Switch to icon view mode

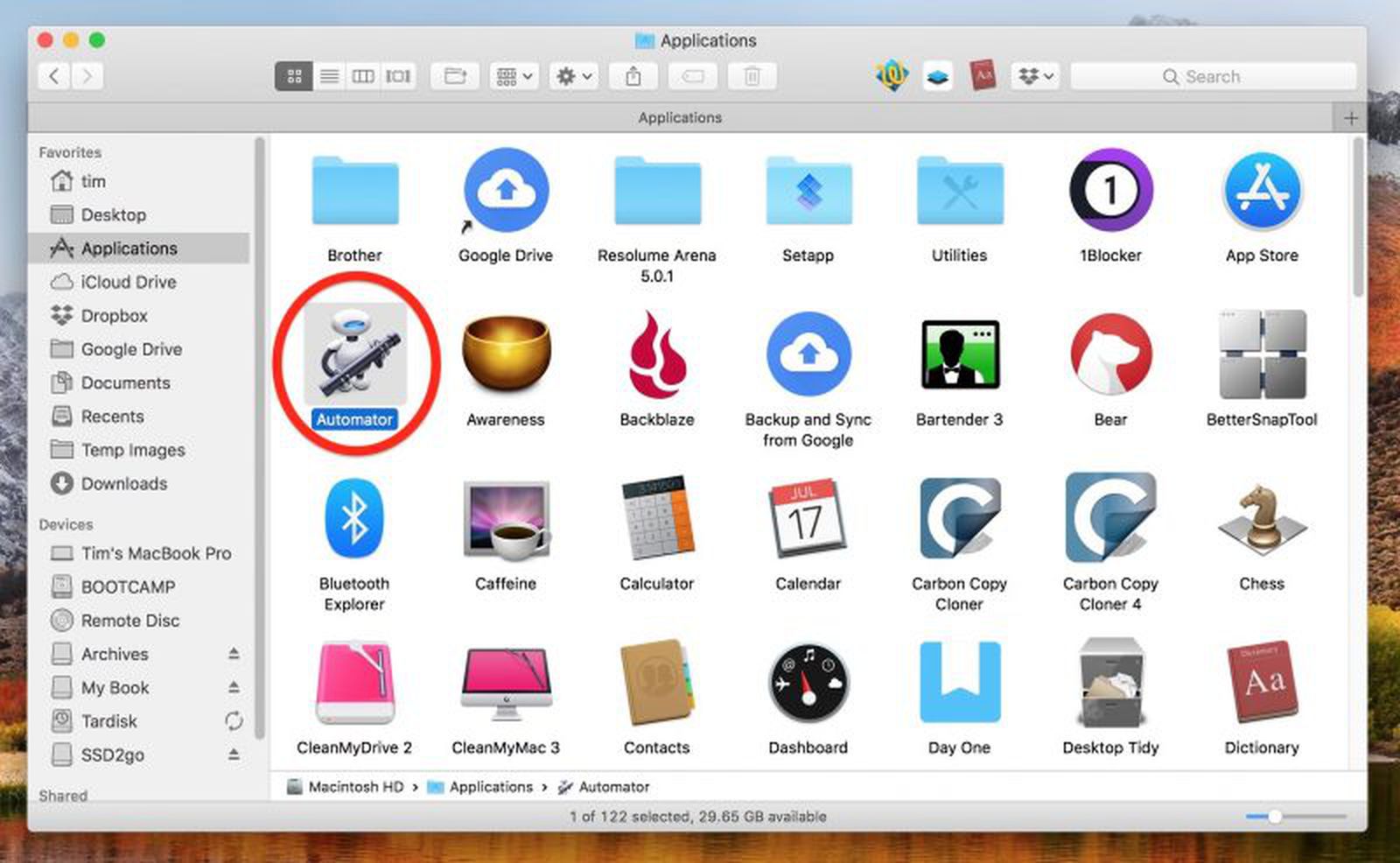[x=294, y=77]
